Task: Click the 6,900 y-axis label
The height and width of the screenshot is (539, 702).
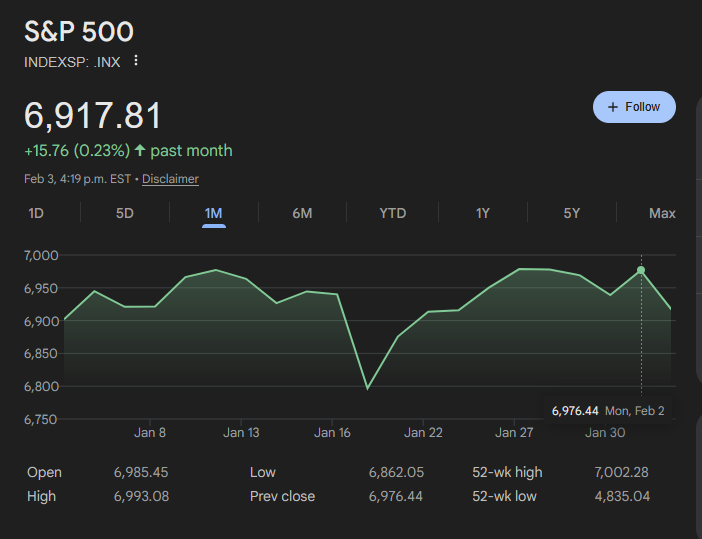Action: coord(41,321)
